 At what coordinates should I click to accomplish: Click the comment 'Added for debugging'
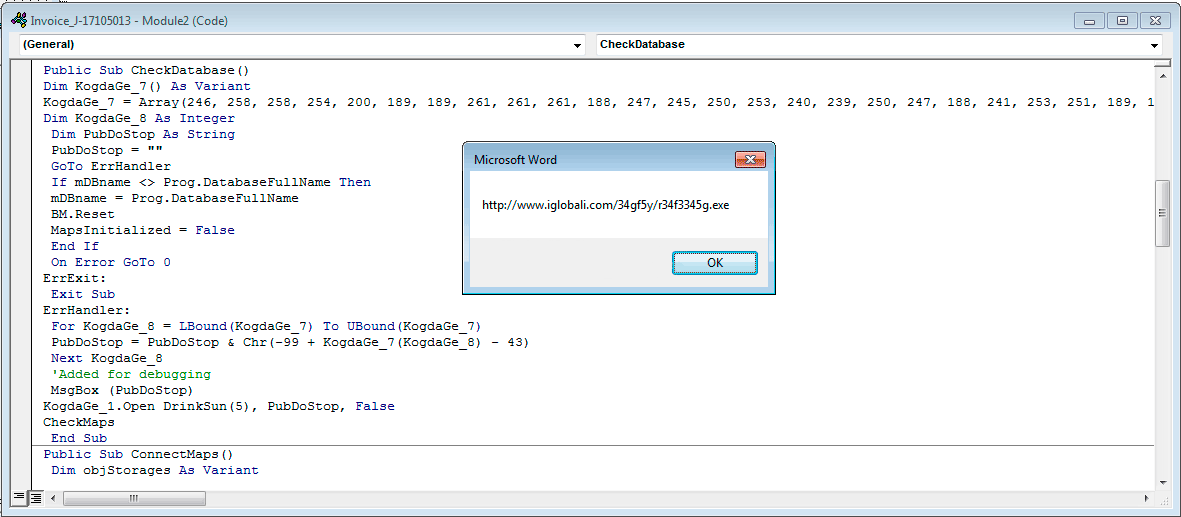[x=131, y=374]
